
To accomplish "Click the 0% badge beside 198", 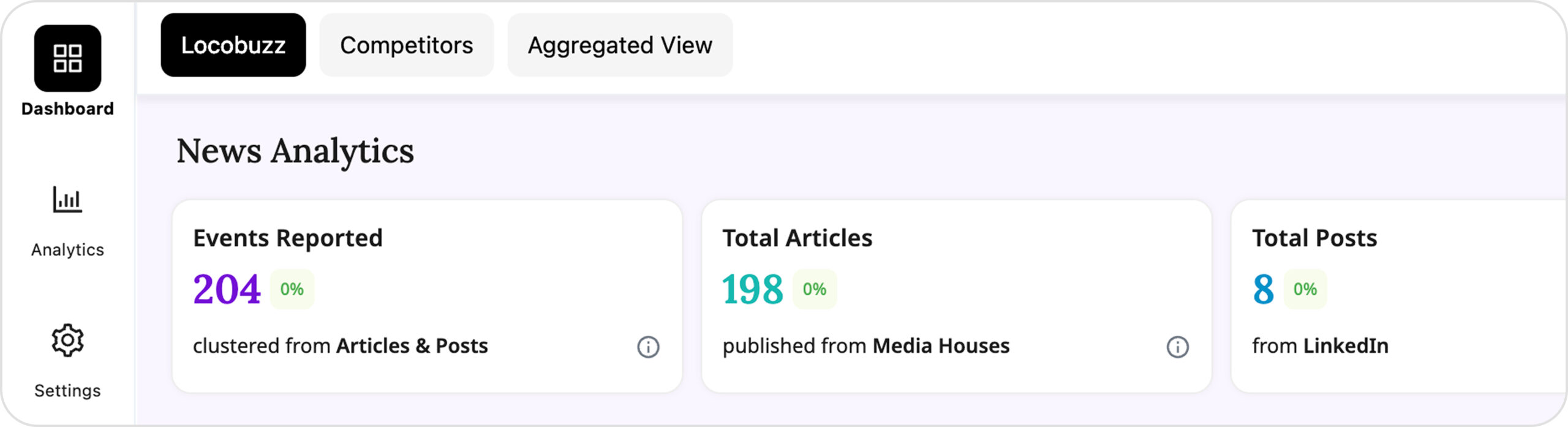I will 815,289.
